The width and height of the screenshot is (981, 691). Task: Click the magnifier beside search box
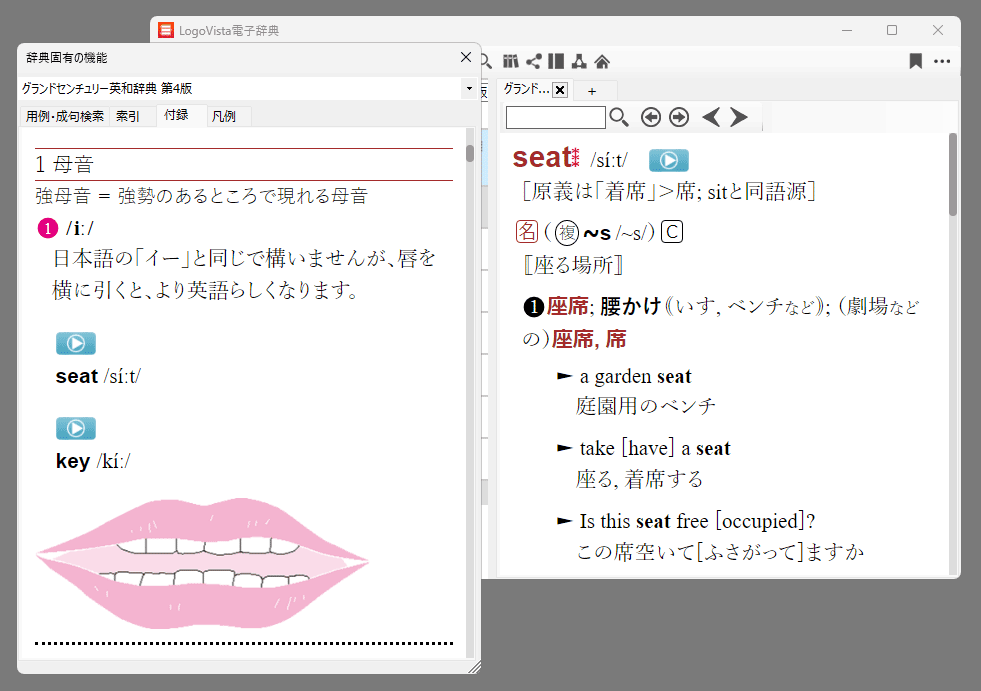[619, 118]
